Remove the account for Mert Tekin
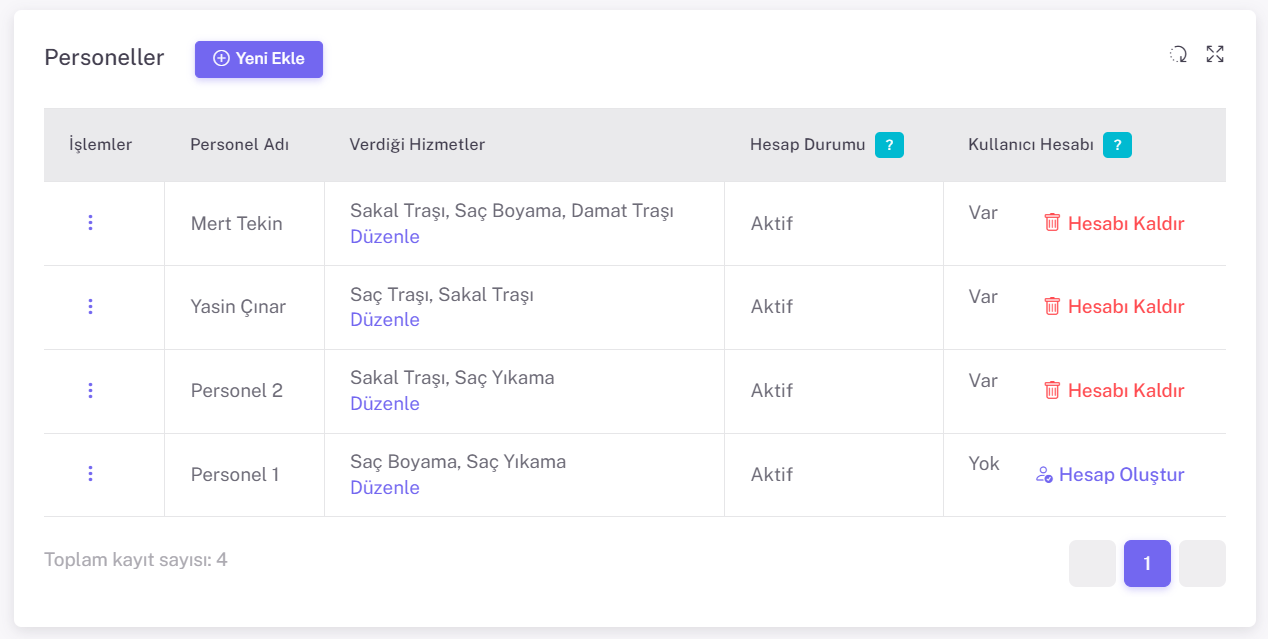 point(1114,223)
